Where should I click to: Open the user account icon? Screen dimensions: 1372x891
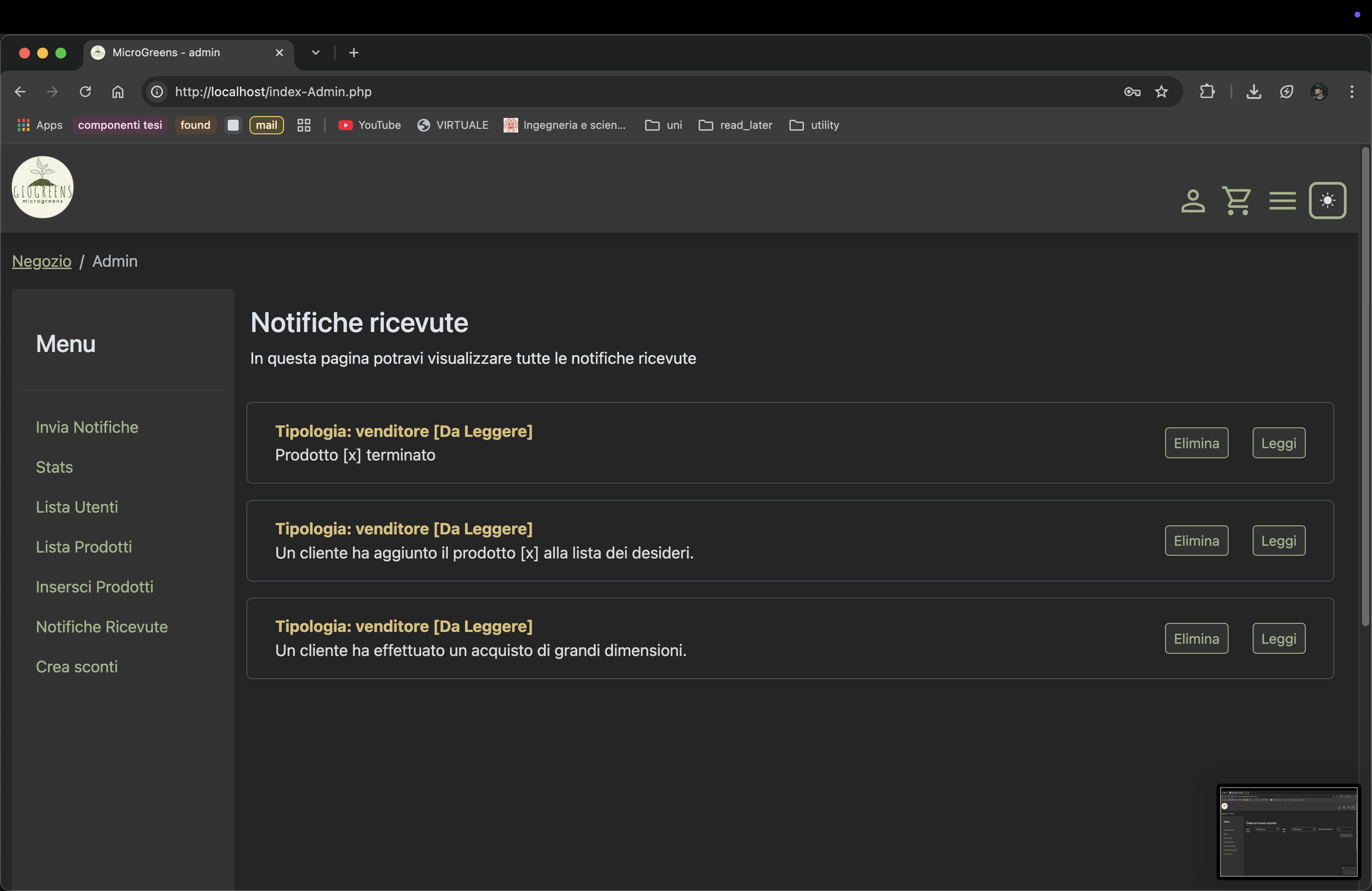pos(1192,201)
